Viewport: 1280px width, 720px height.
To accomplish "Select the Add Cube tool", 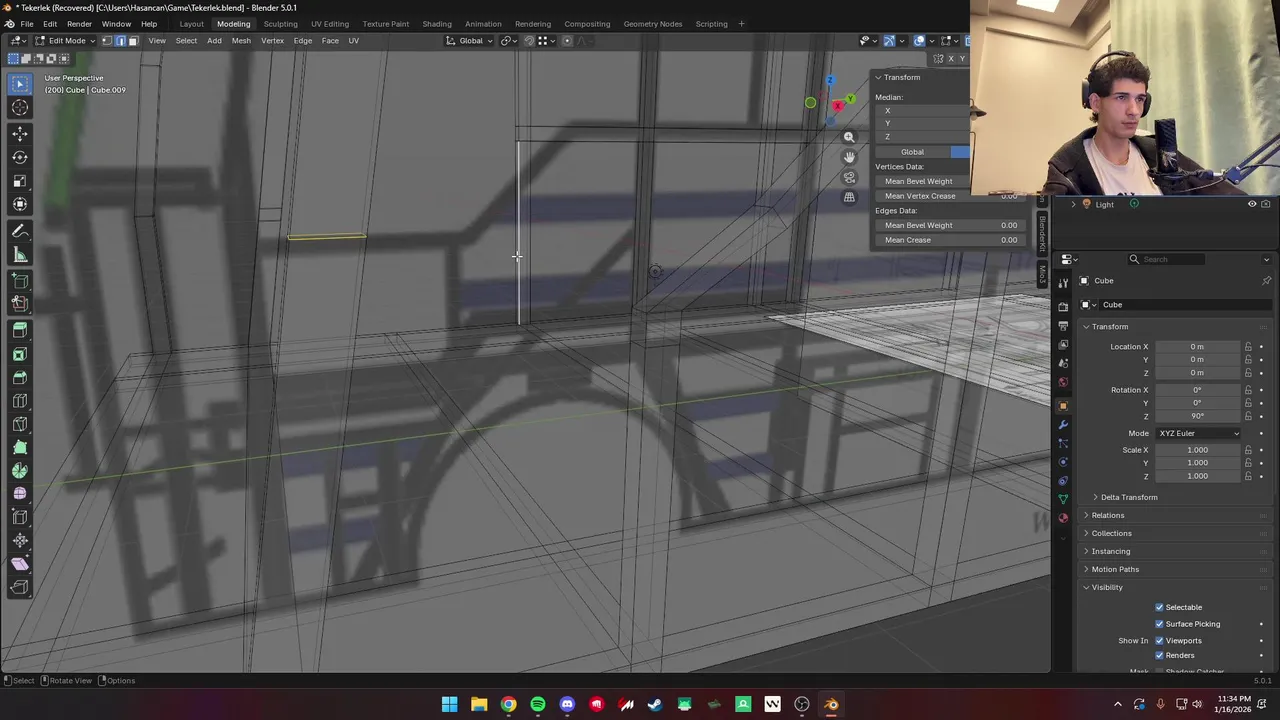I will pos(20,281).
